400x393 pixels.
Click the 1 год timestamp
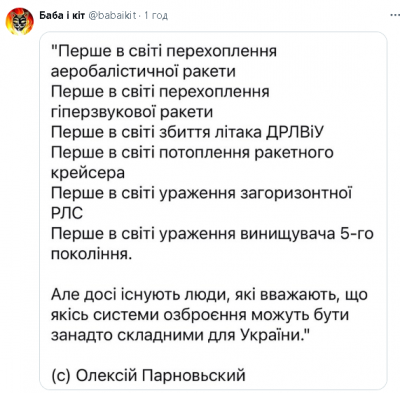[x=156, y=15]
